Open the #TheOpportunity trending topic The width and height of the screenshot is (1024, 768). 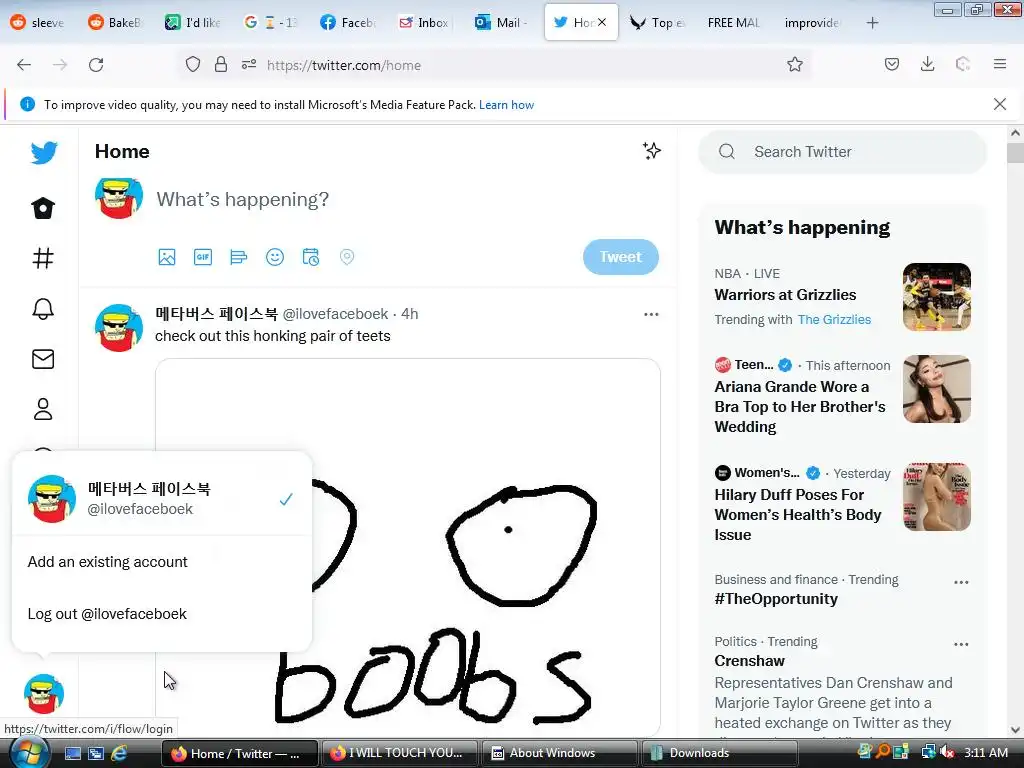tap(776, 599)
